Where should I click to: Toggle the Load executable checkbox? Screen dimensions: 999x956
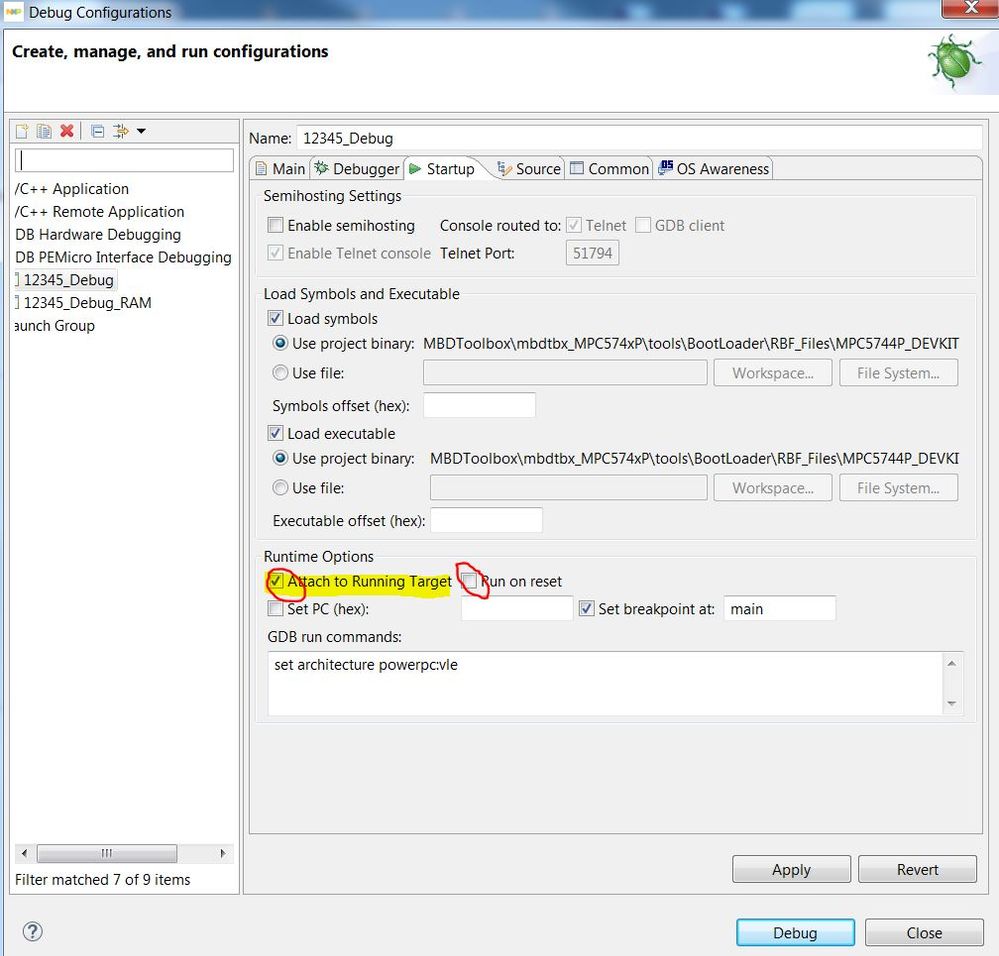(275, 434)
